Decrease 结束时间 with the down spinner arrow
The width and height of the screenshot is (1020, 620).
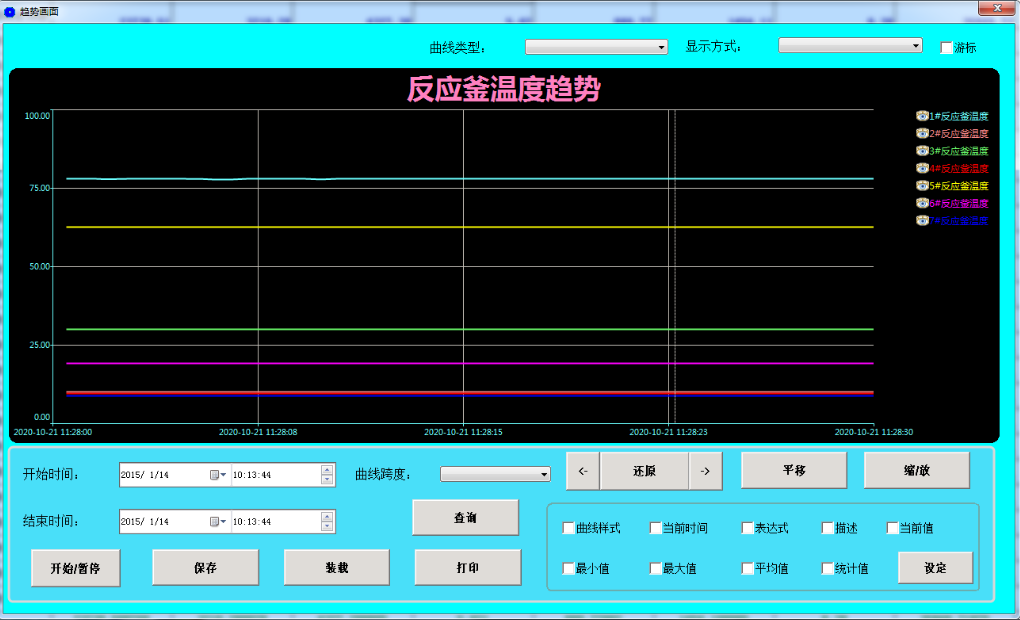327,527
